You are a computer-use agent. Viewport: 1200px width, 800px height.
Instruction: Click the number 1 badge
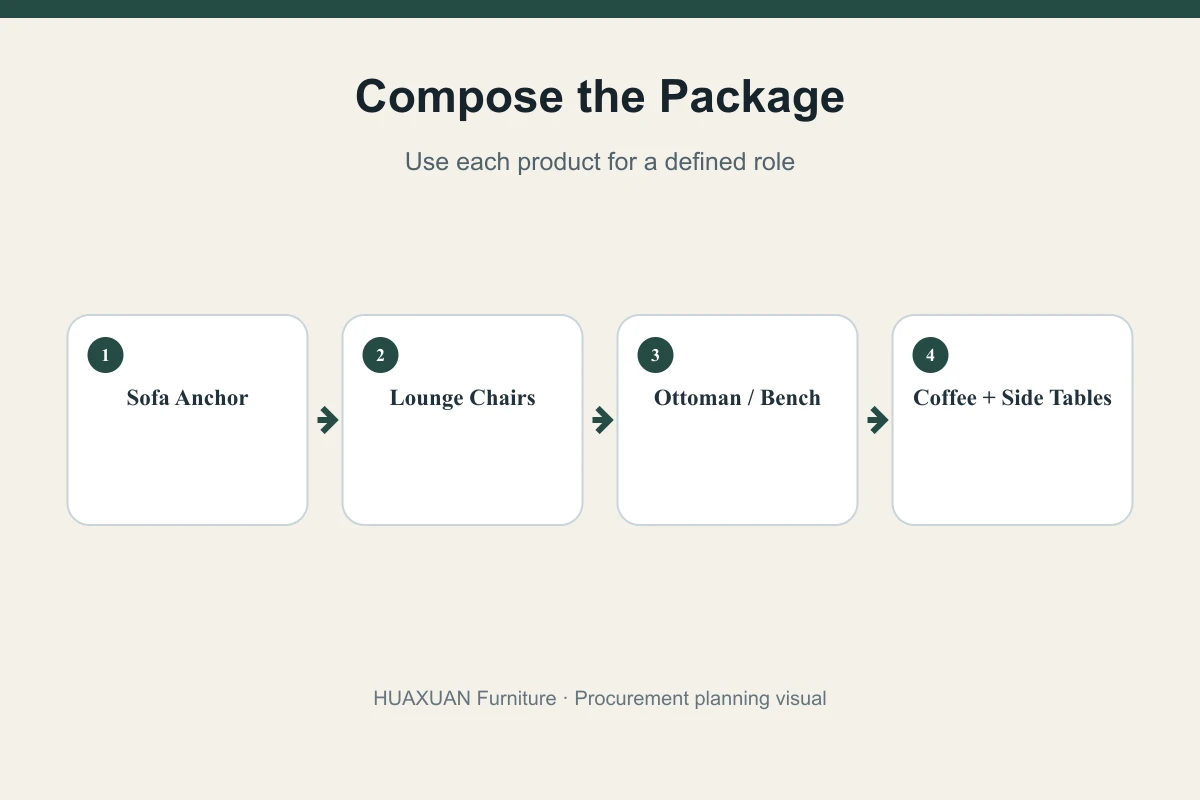(x=105, y=355)
